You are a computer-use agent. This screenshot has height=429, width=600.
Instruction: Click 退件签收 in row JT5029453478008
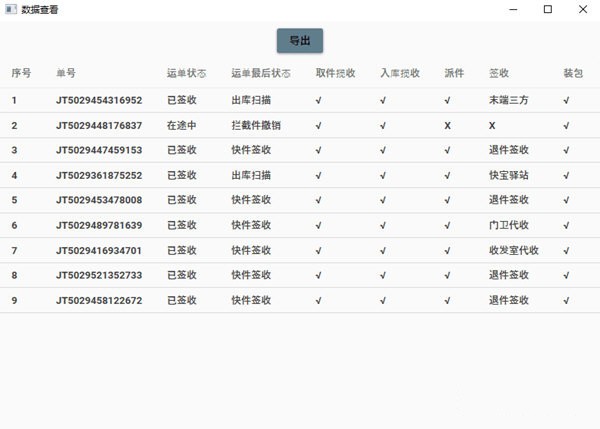(509, 200)
